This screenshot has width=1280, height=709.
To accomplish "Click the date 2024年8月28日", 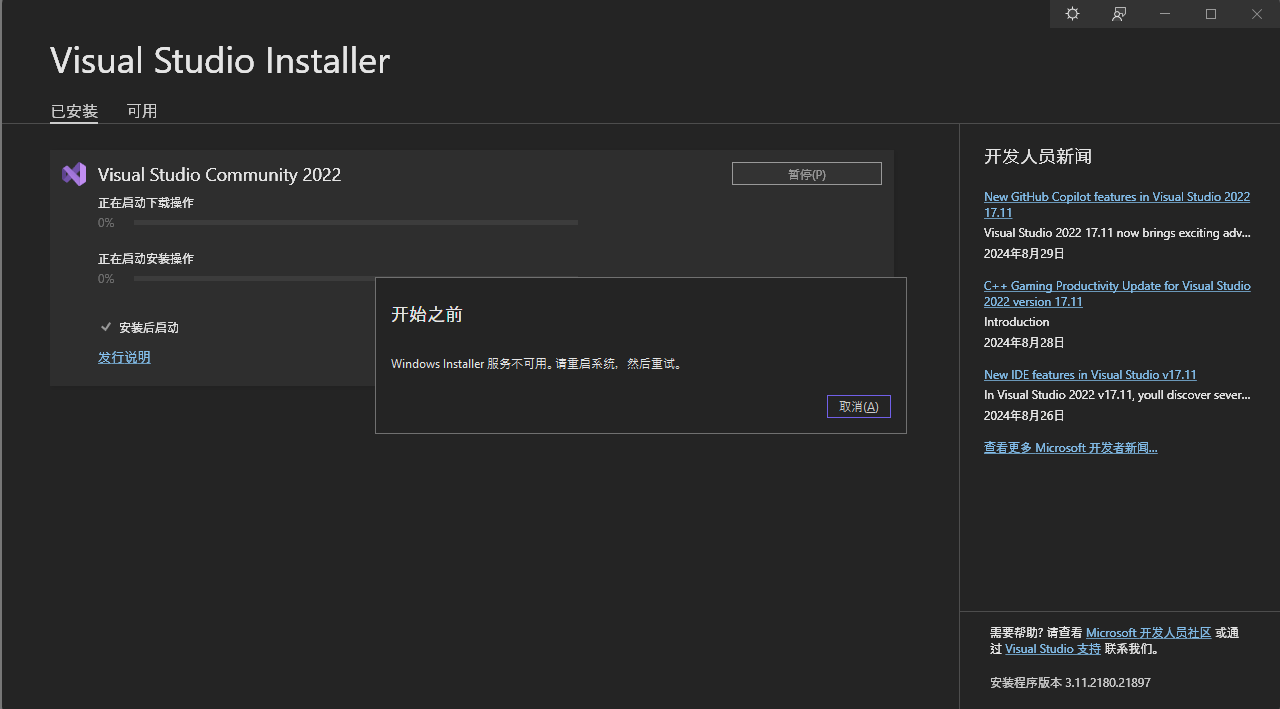I will [1024, 343].
